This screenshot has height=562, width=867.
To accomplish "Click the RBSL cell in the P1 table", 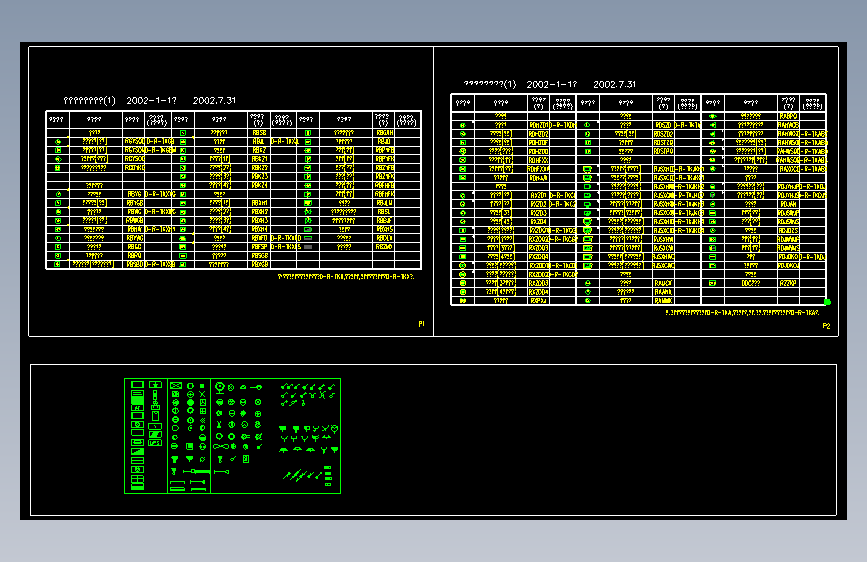I will 384,211.
